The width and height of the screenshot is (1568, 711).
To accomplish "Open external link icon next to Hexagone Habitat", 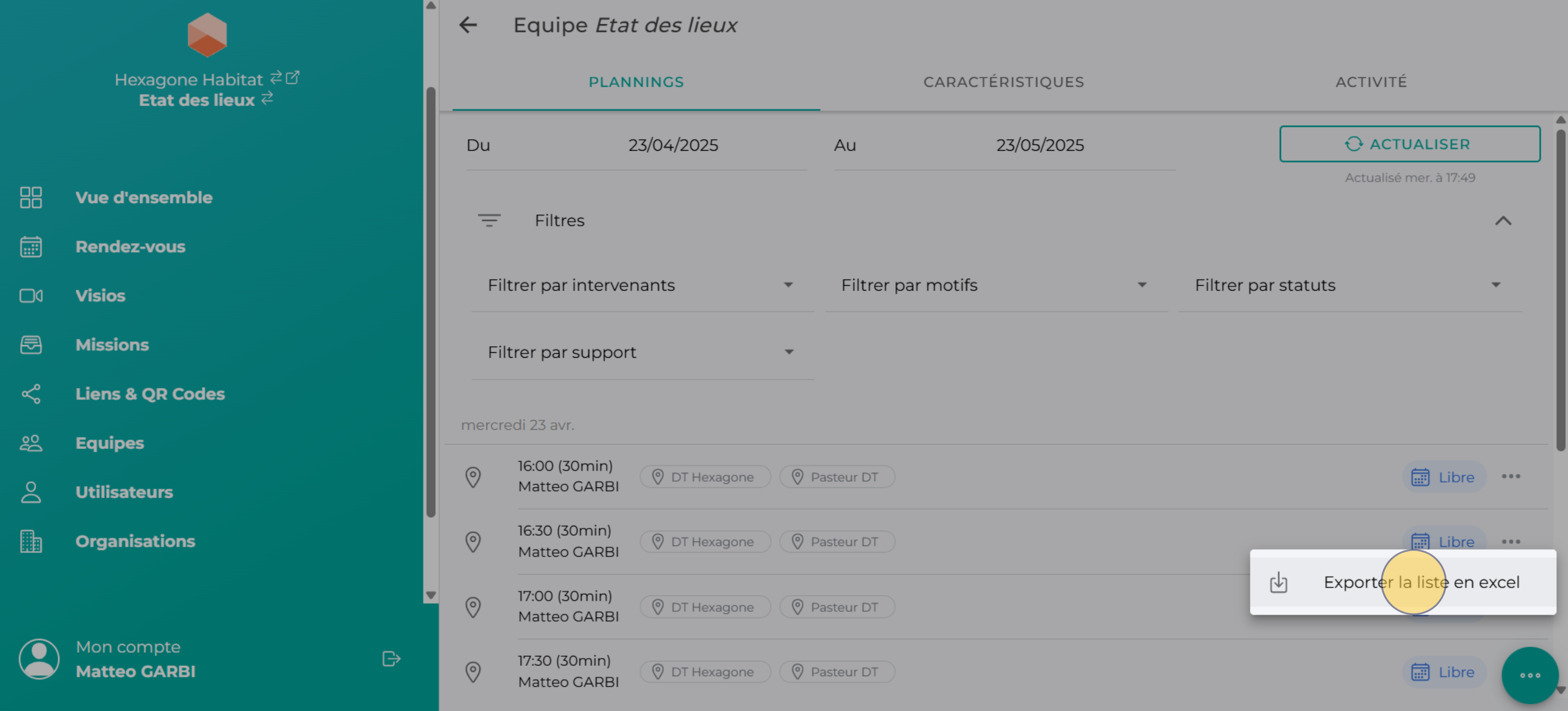I will pos(293,78).
